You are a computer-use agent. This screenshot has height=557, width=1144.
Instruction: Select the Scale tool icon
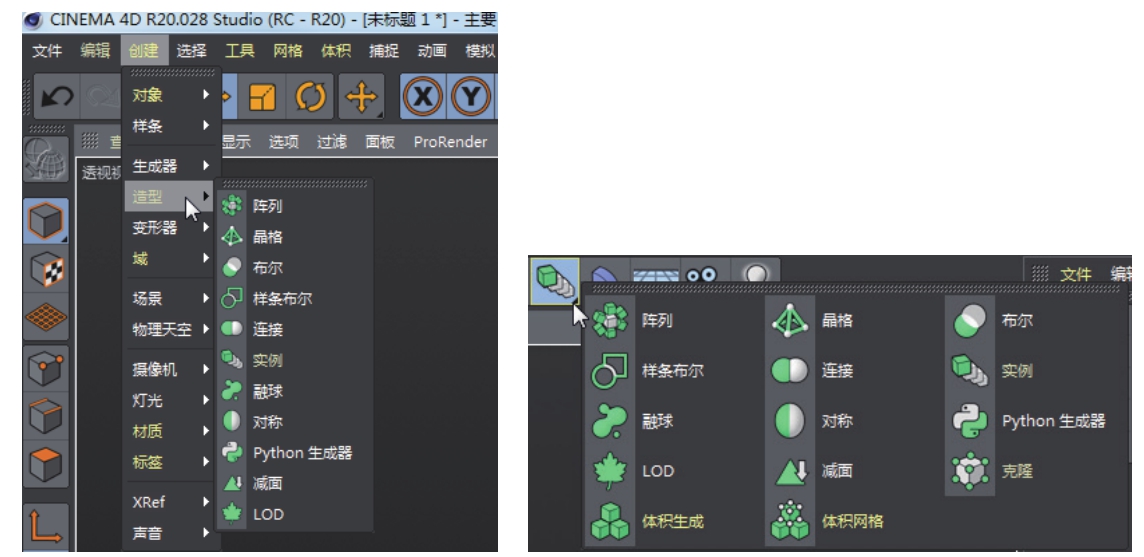(261, 96)
